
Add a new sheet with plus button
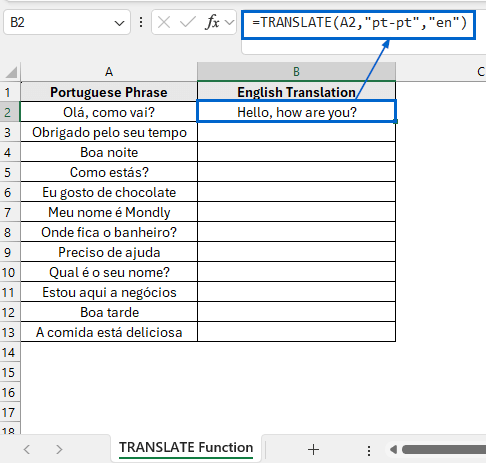point(313,449)
